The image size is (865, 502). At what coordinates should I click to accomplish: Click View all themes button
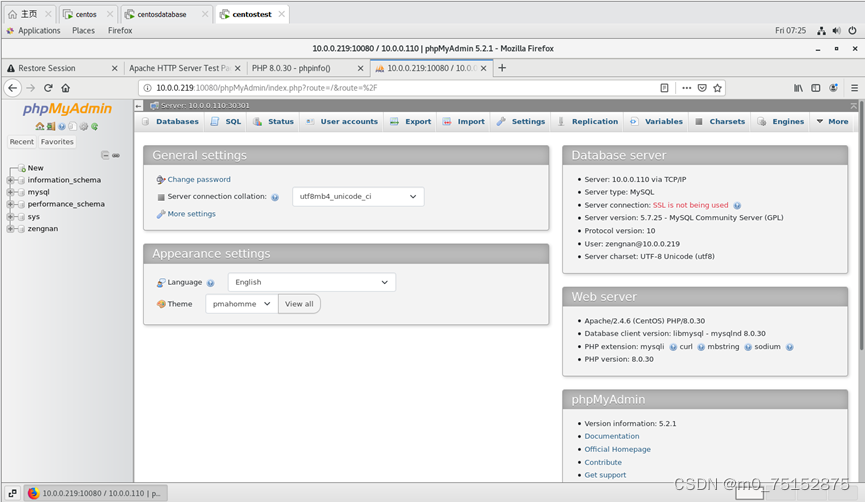coord(300,304)
